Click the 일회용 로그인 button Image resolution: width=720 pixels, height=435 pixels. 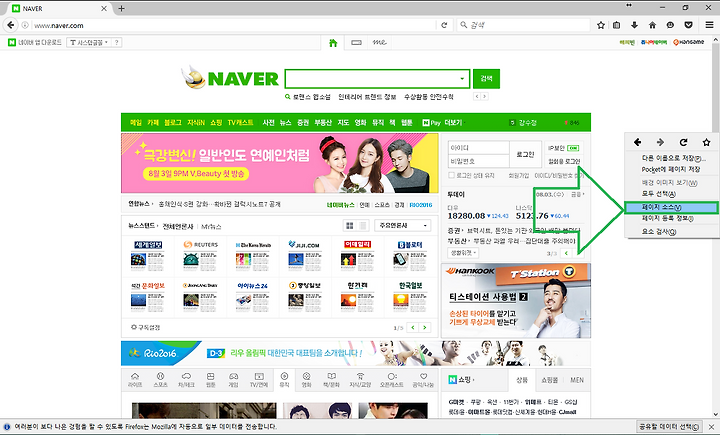(x=564, y=161)
